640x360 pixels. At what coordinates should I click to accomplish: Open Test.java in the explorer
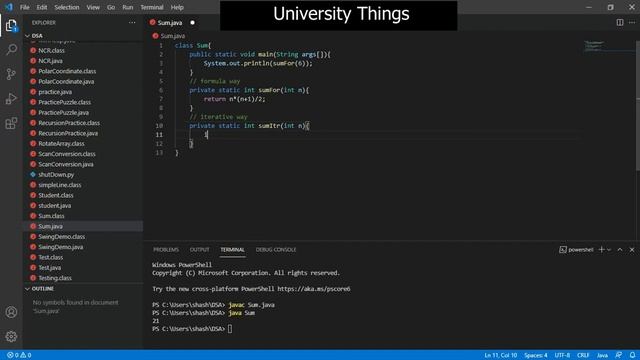tap(49, 268)
